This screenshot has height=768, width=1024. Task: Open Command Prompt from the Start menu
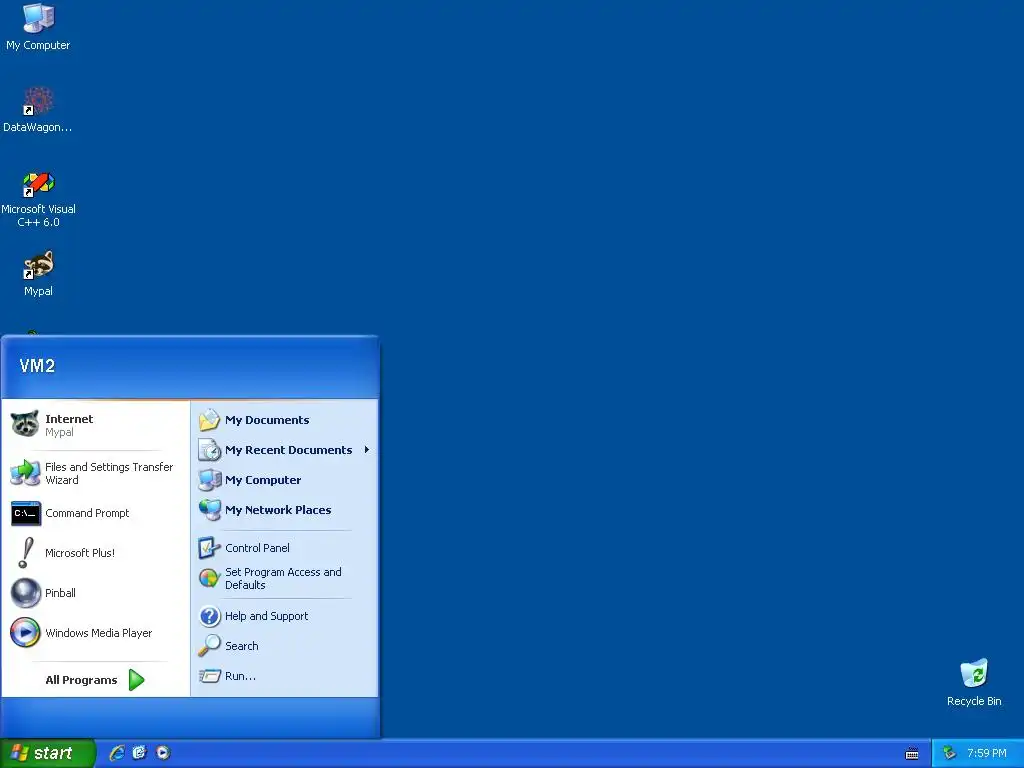96,513
